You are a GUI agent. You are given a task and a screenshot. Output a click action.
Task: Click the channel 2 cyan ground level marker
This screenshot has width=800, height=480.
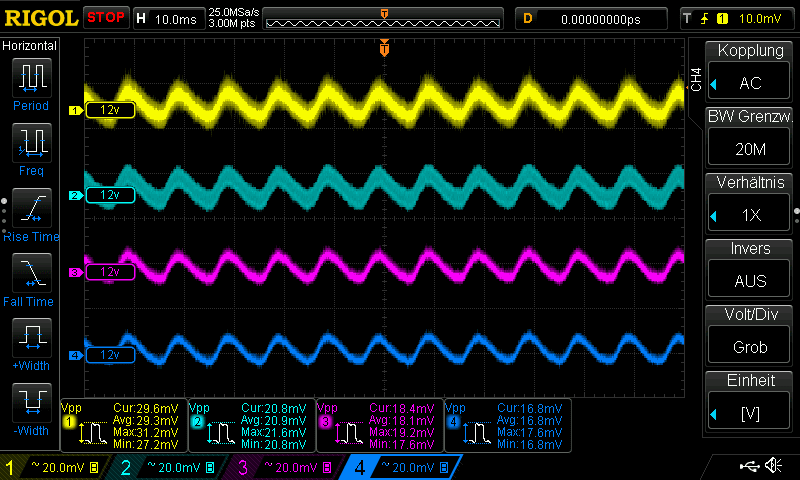[76, 195]
